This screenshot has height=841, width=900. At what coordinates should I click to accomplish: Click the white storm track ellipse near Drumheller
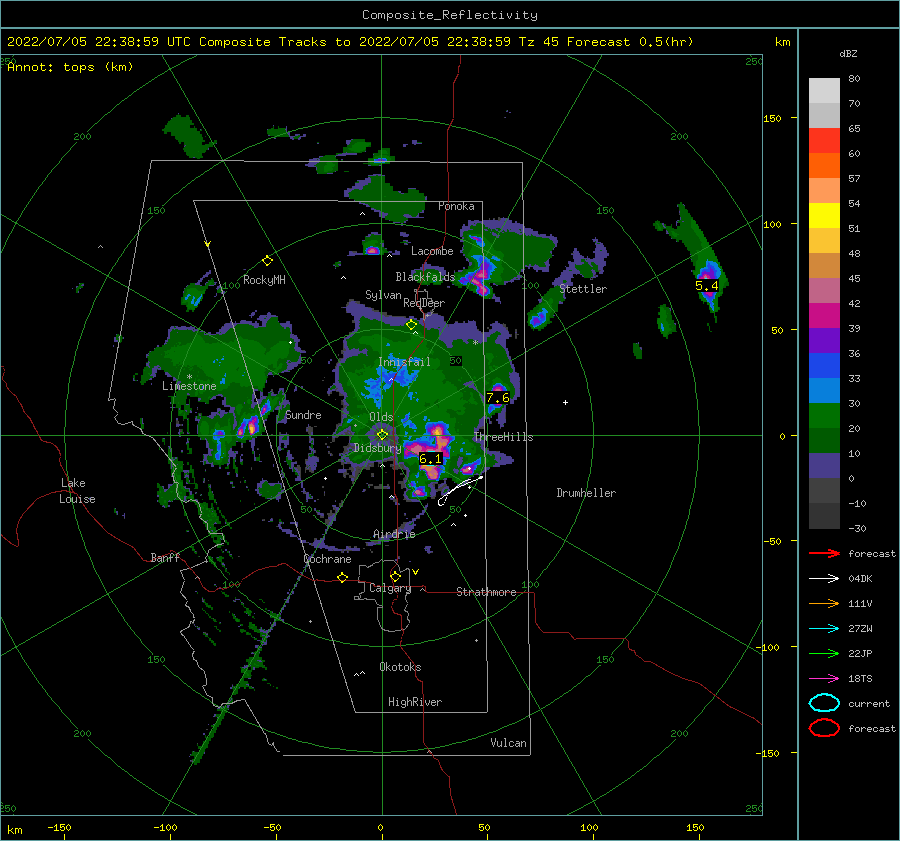(460, 491)
